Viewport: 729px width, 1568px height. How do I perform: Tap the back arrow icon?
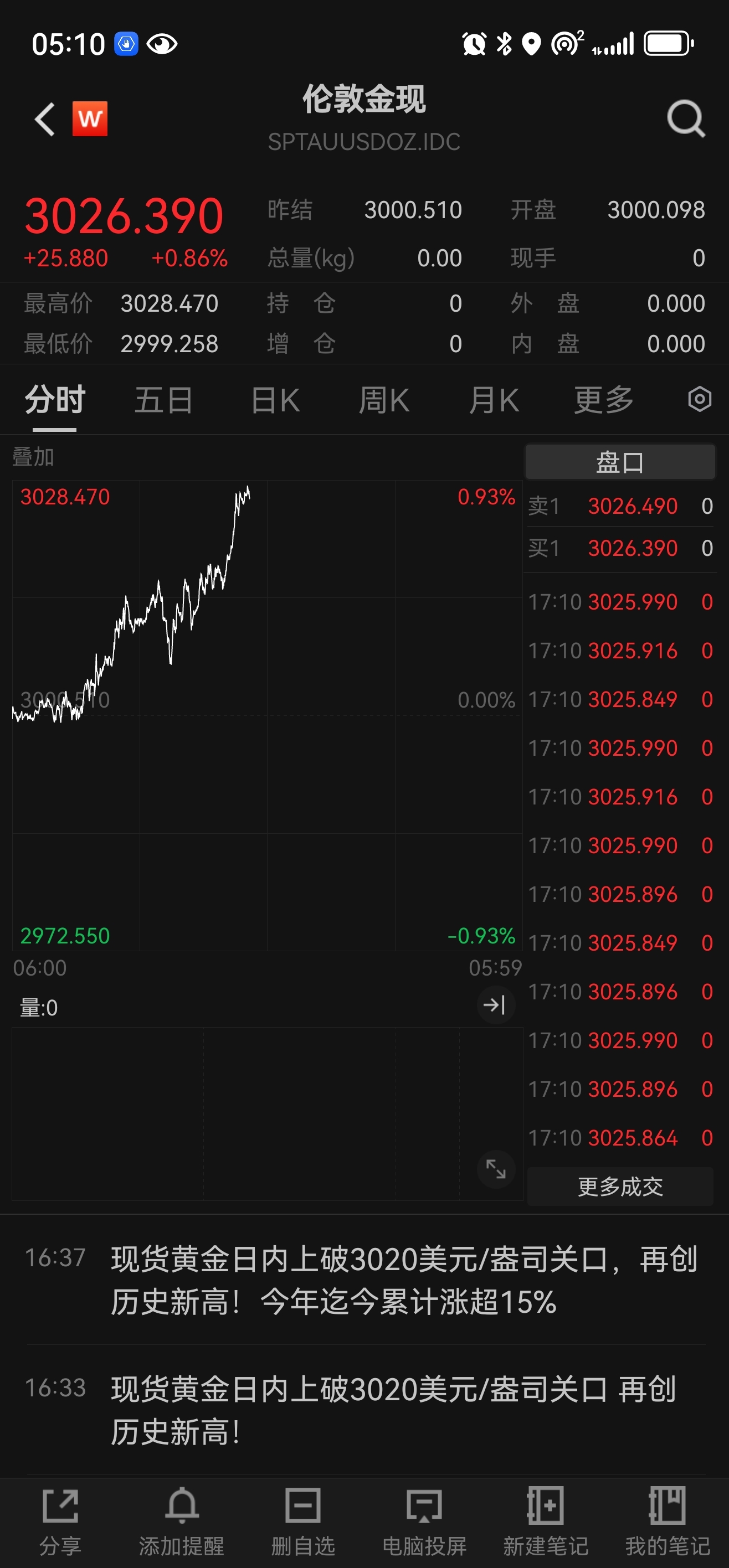(44, 118)
